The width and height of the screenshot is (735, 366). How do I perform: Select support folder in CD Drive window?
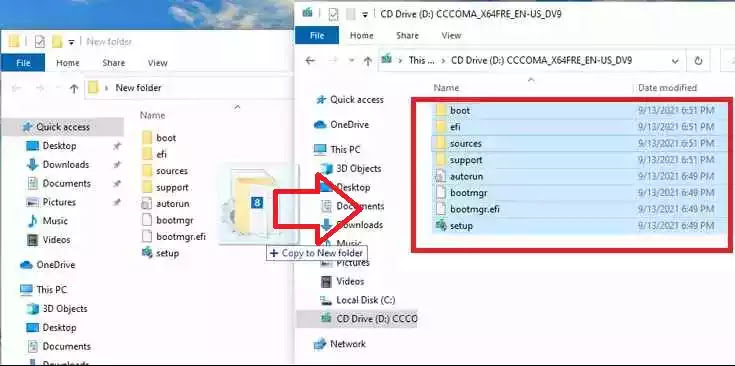[580, 160]
